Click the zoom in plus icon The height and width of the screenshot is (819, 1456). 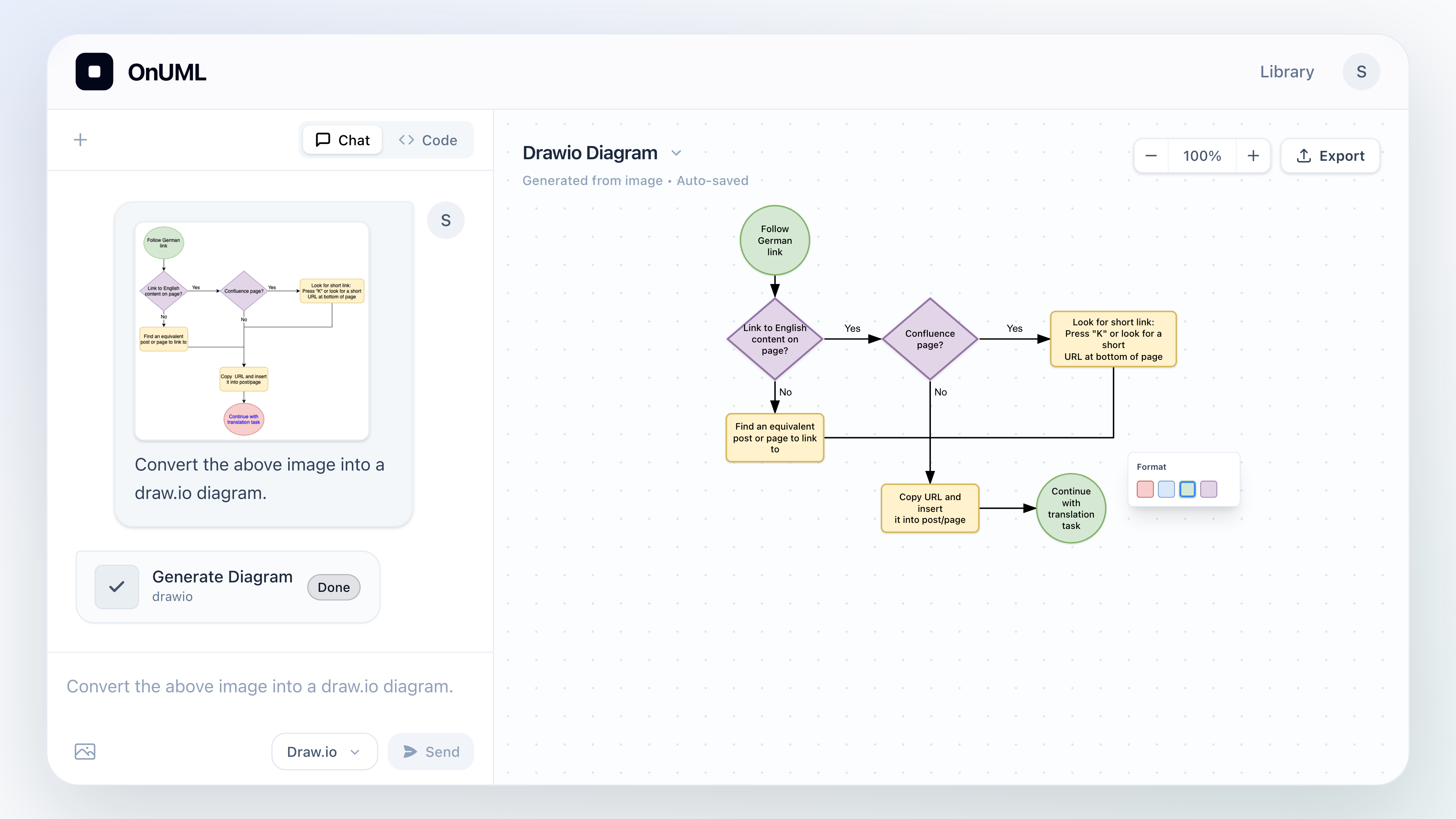(1253, 156)
